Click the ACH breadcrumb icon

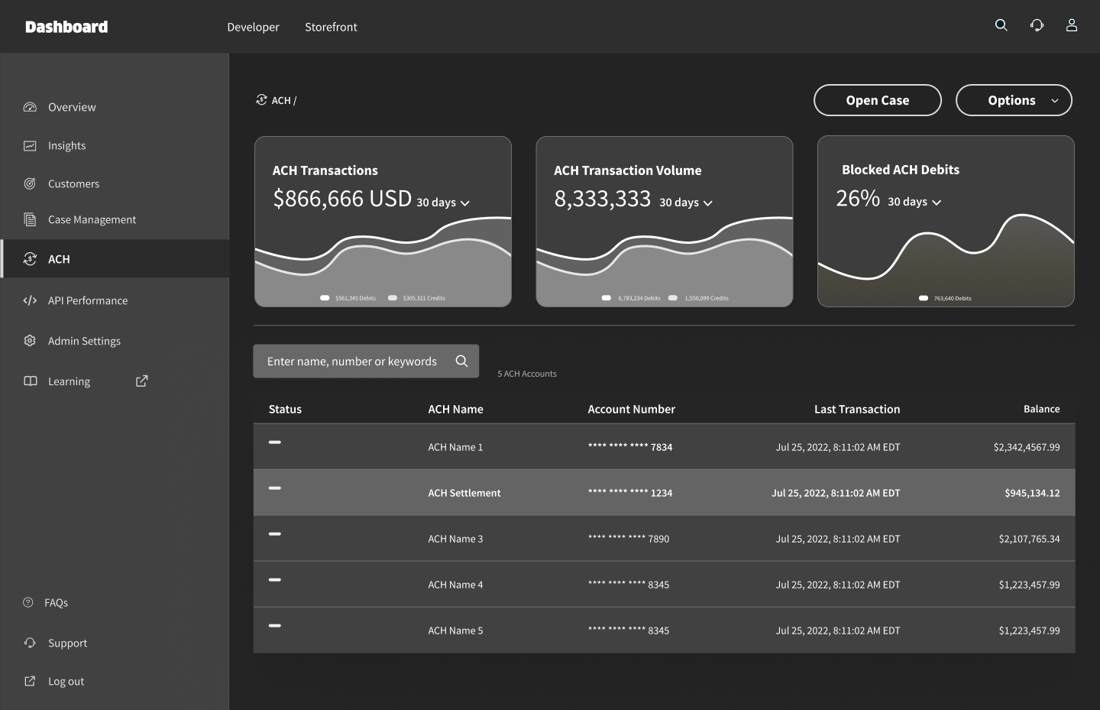coord(261,100)
